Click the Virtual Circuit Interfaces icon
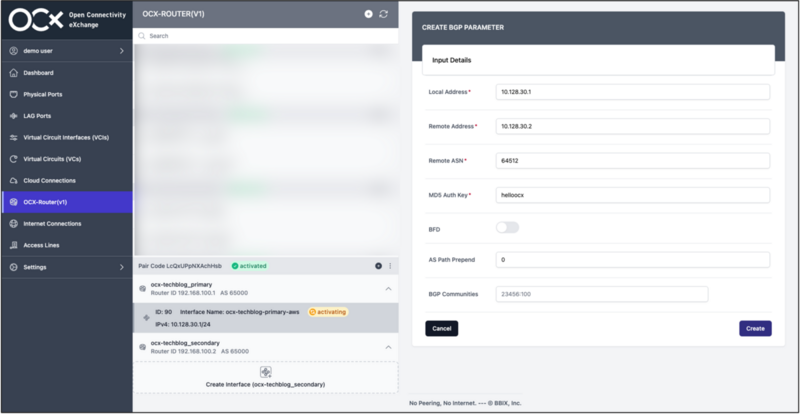 14,138
